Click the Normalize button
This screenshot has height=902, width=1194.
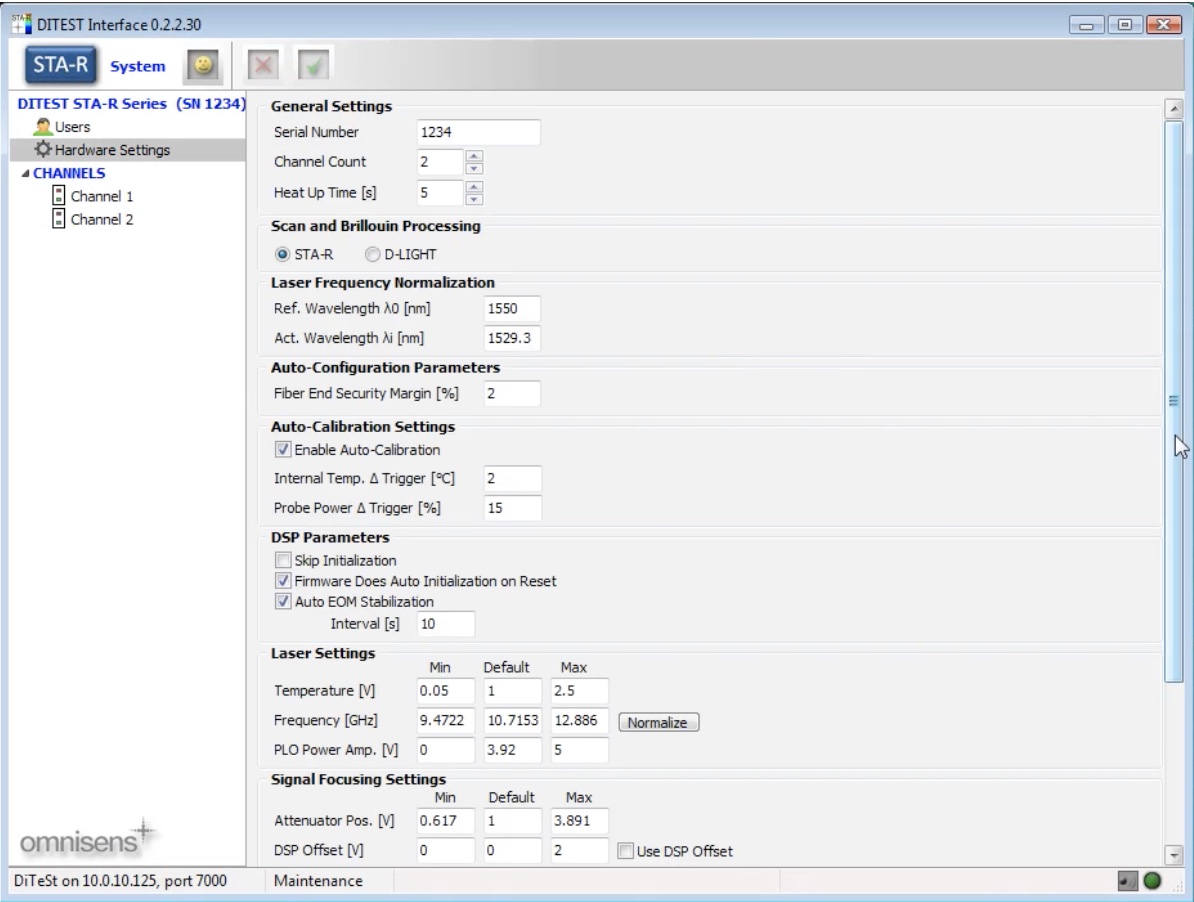pos(658,722)
